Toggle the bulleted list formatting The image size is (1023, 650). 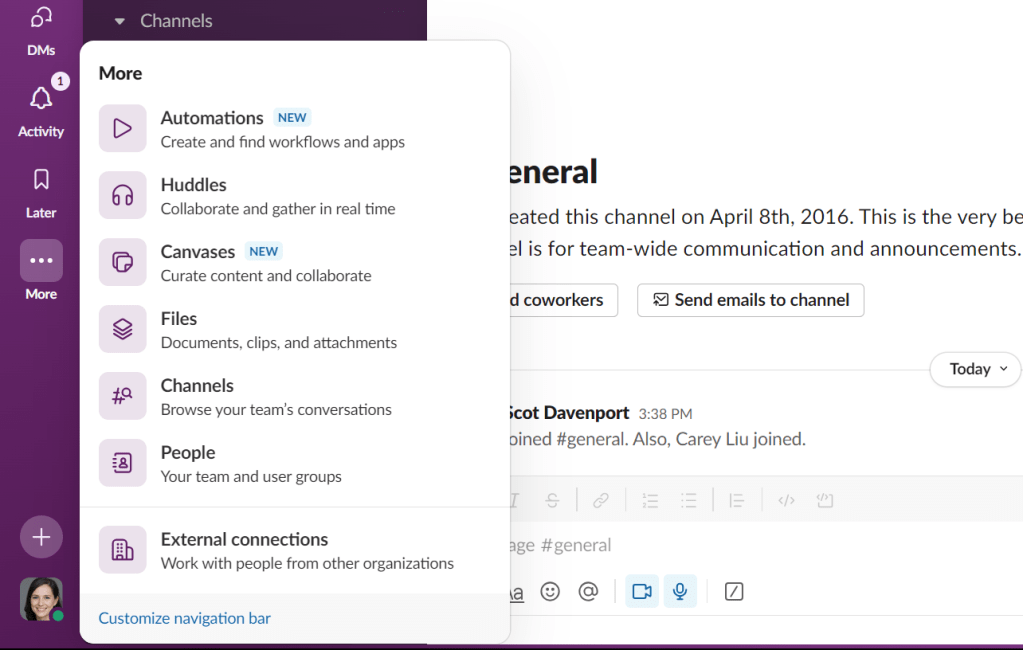[x=688, y=501]
